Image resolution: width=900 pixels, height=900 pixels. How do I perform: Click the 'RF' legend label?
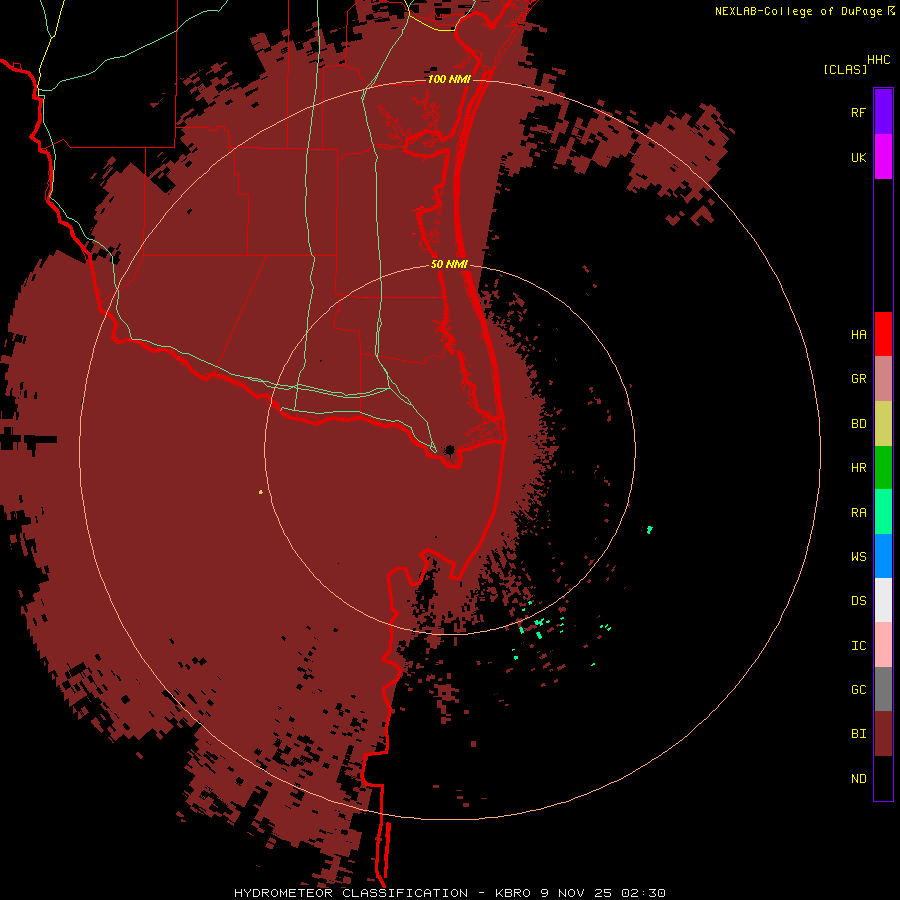click(x=858, y=113)
